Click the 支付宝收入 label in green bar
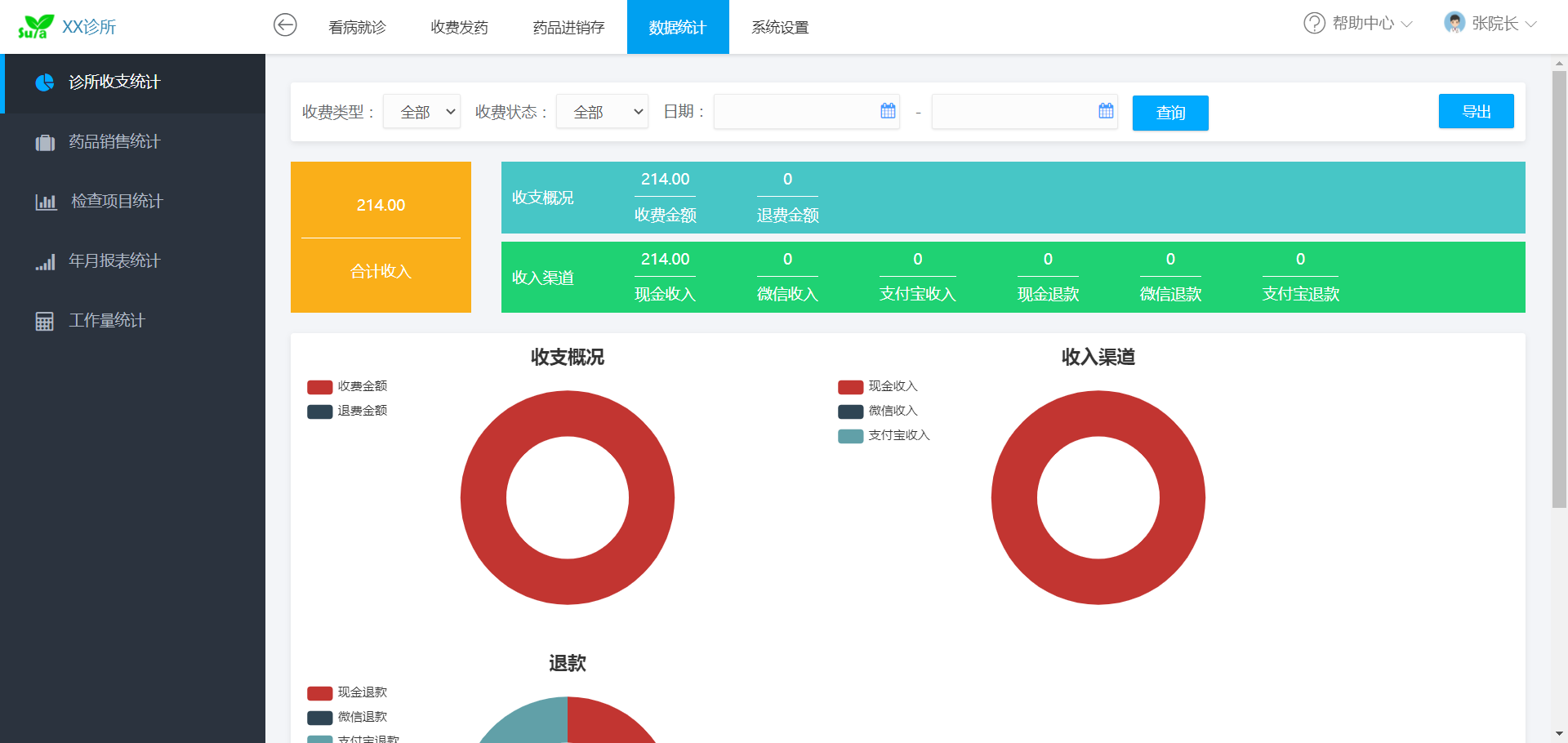The image size is (1568, 743). pyautogui.click(x=917, y=295)
